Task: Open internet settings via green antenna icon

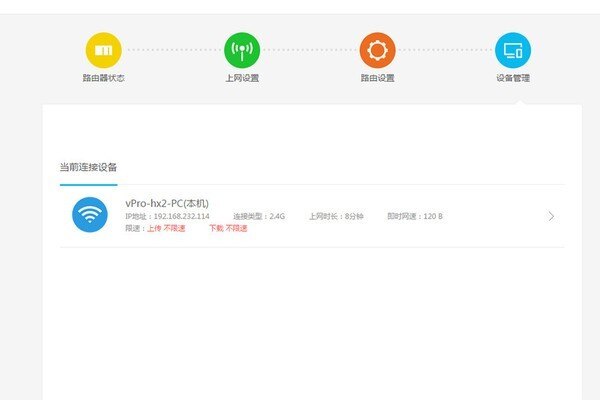Action: point(241,50)
